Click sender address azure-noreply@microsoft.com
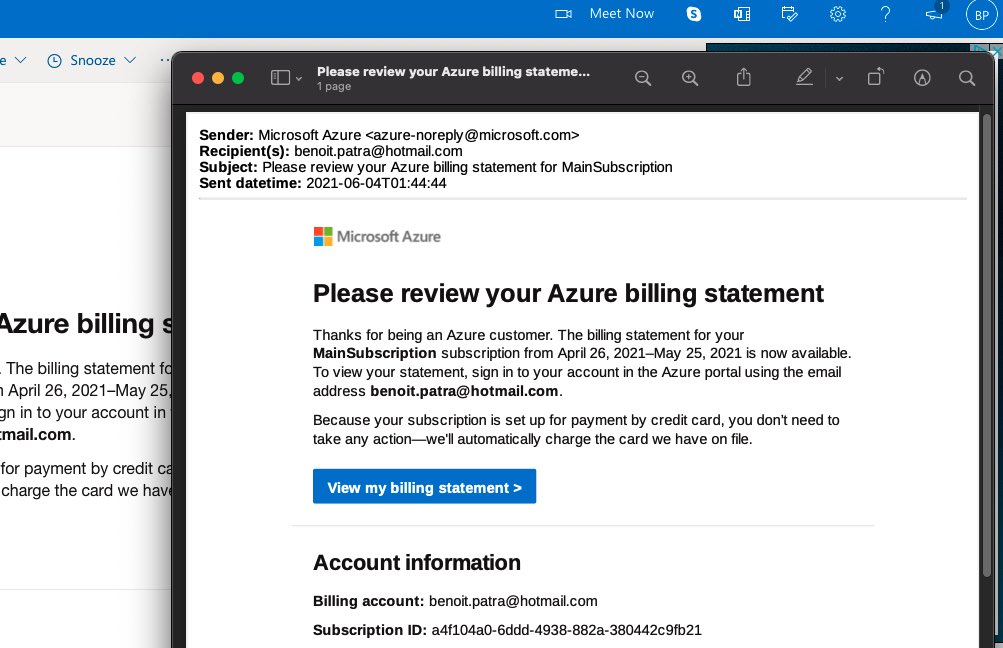Screen dimensions: 1003x648 pyautogui.click(x=472, y=135)
